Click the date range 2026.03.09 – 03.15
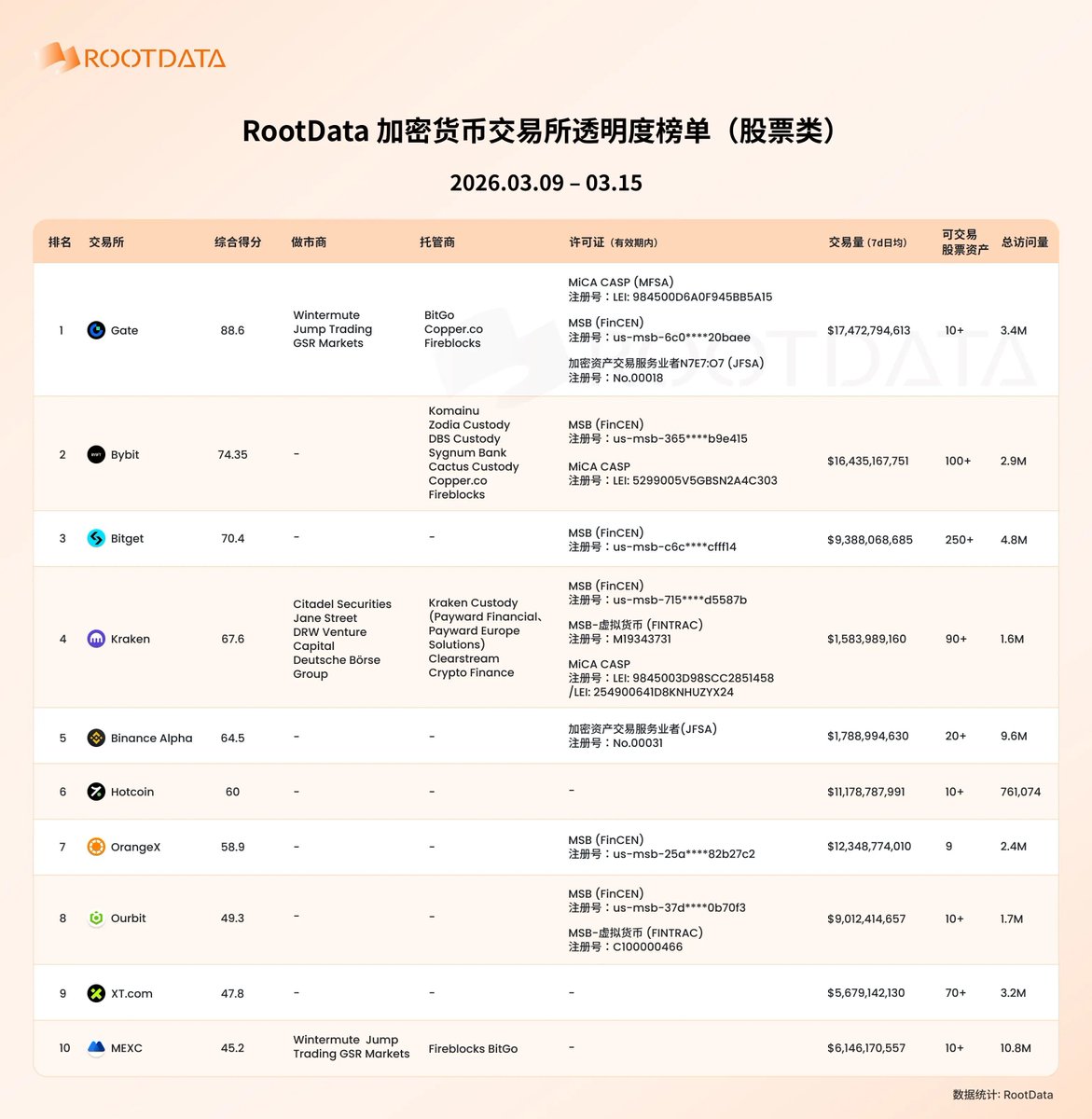 [546, 183]
